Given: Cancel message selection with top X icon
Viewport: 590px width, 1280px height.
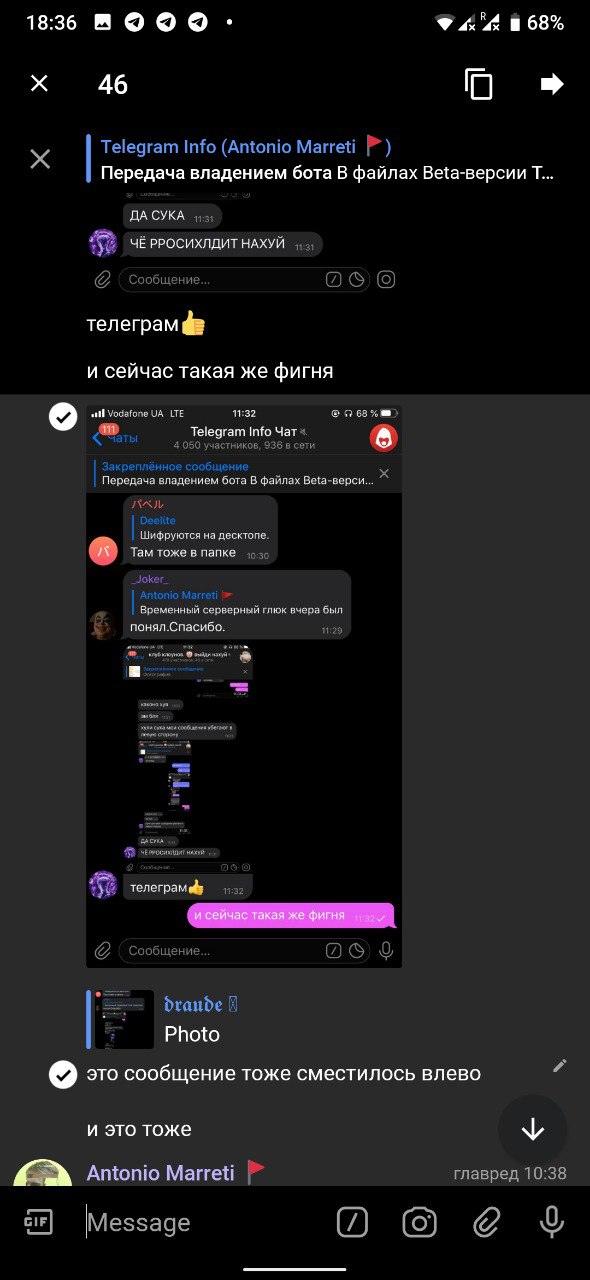Looking at the screenshot, I should (x=39, y=84).
